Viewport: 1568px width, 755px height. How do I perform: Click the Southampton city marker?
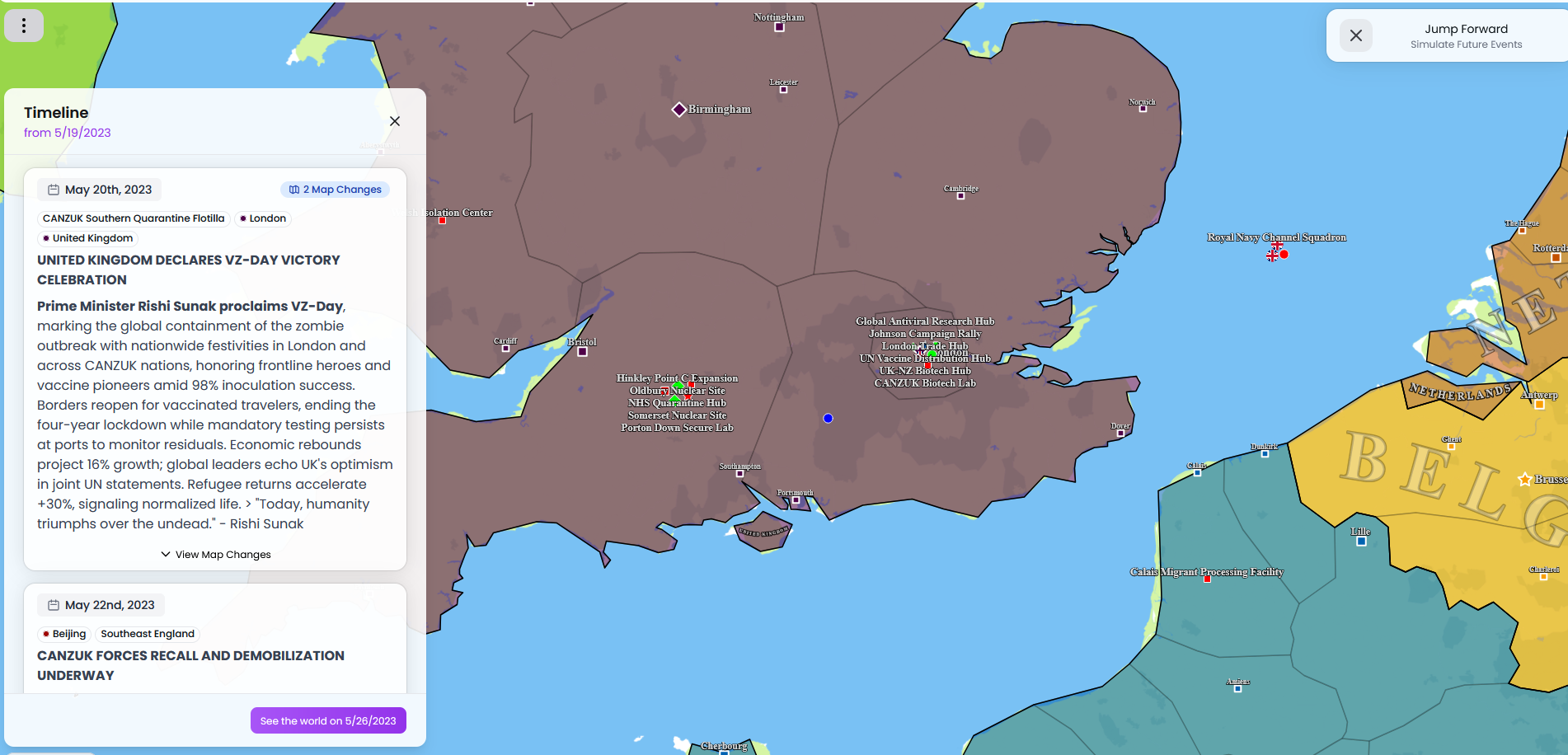point(740,474)
